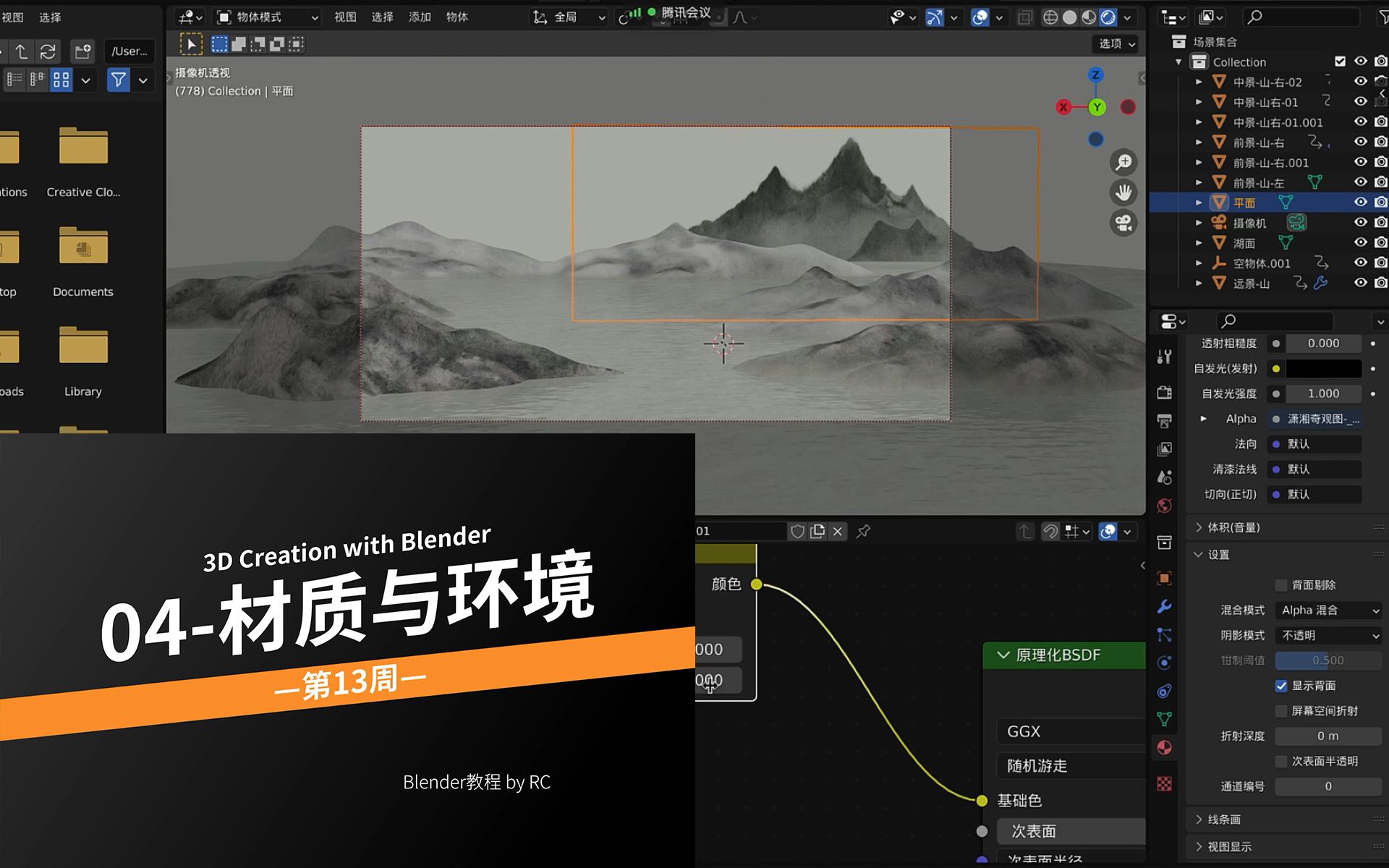Open the 混合模式 blend mode dropdown
Image resolution: width=1389 pixels, height=868 pixels.
click(1328, 610)
